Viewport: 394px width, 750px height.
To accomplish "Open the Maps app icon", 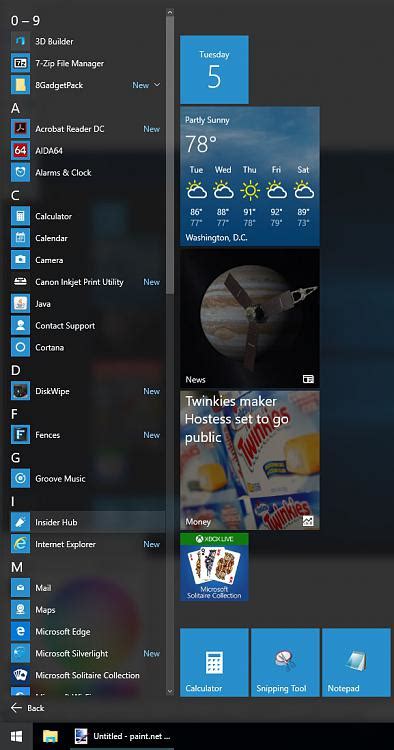I will tap(20, 610).
